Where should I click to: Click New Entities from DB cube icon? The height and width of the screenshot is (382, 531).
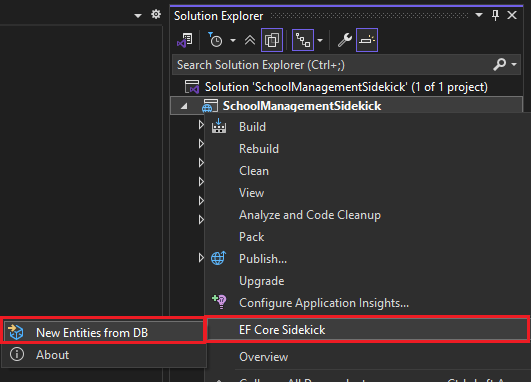(16, 332)
